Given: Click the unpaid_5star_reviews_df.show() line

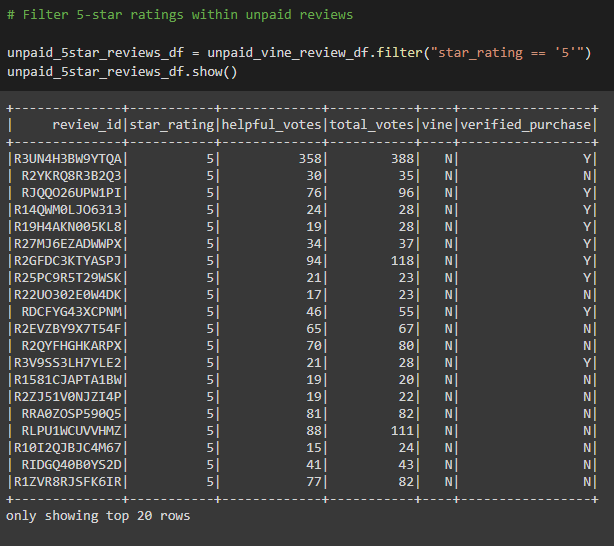Looking at the screenshot, I should (x=122, y=72).
